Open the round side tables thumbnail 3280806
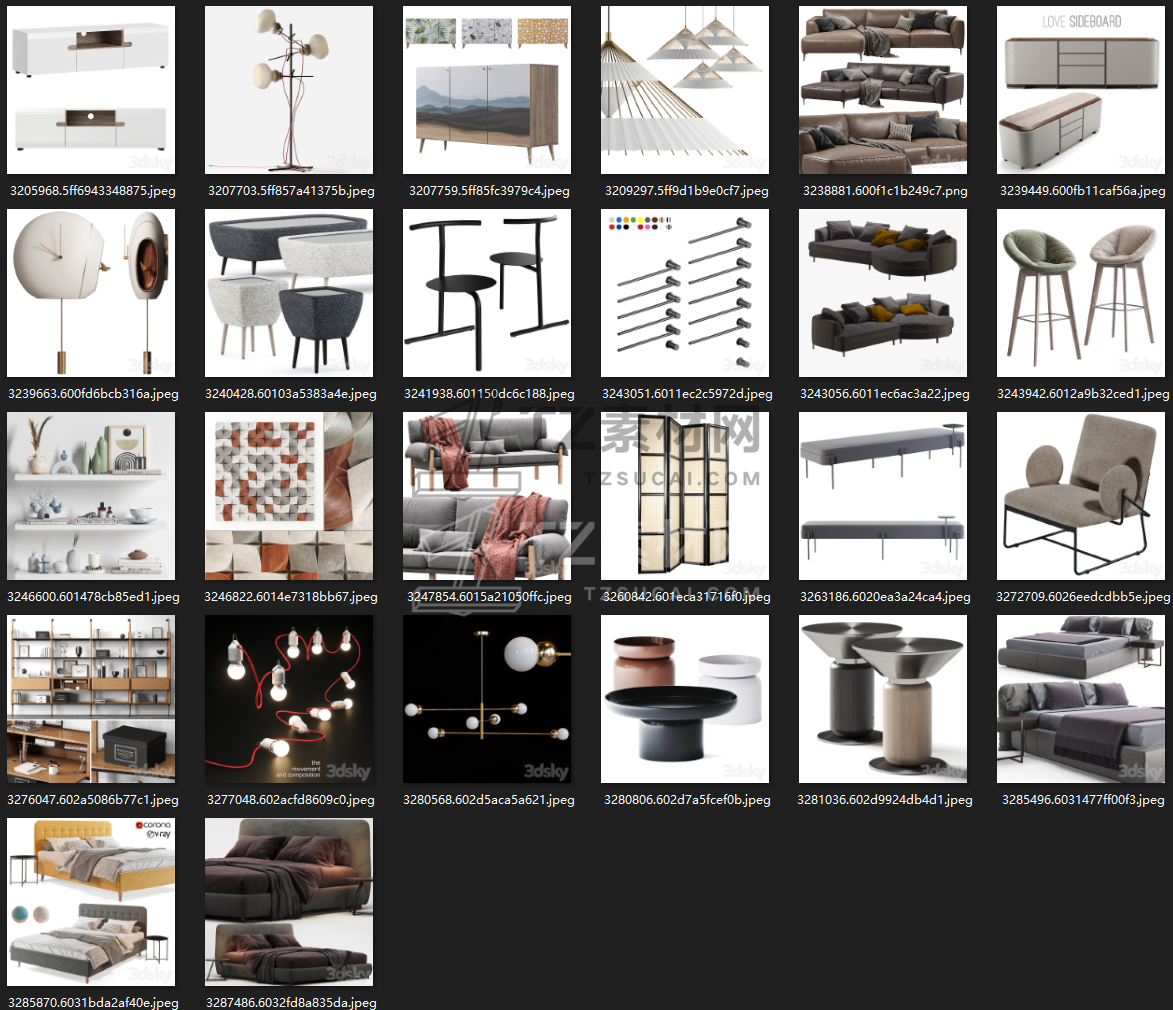The width and height of the screenshot is (1173, 1010). [685, 699]
